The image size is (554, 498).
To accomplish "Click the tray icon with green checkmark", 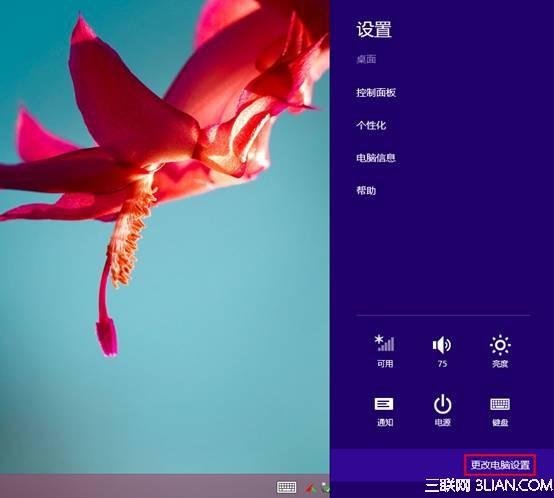I will click(x=326, y=488).
